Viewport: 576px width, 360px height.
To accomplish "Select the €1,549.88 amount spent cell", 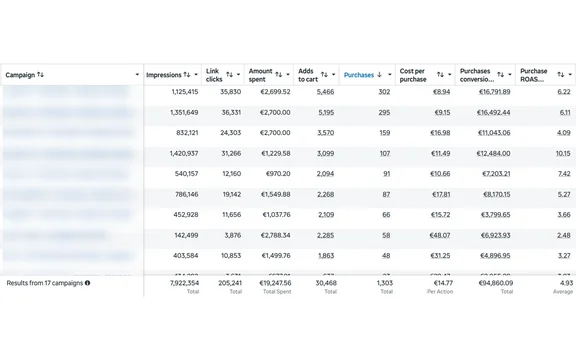I will [276, 194].
